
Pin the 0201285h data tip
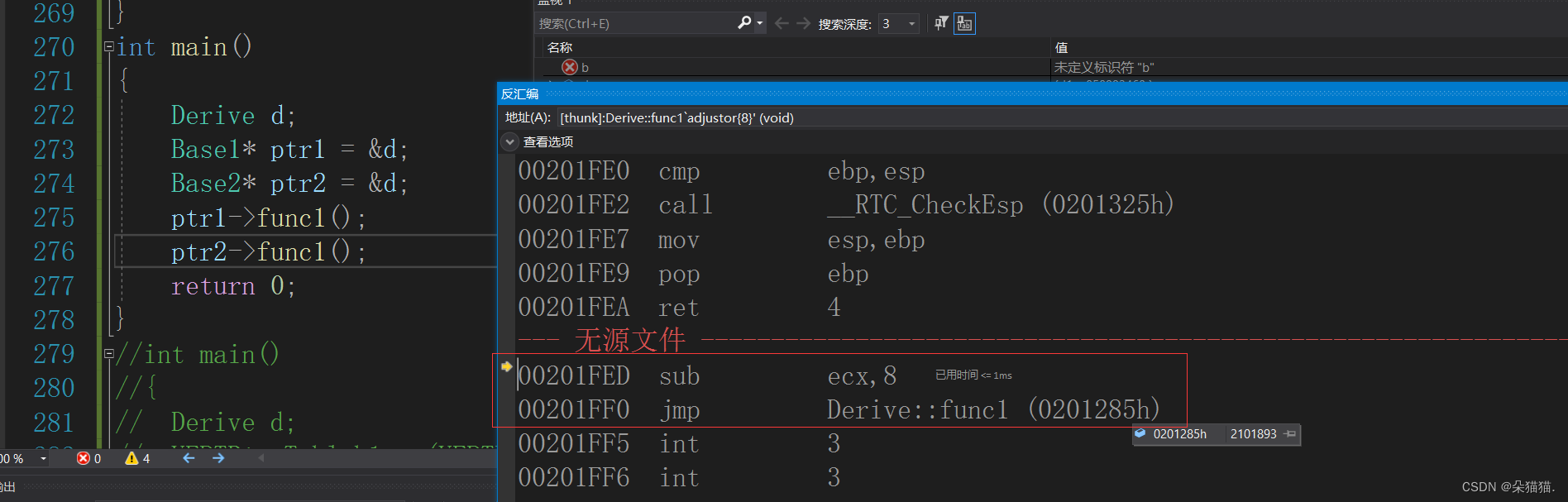(x=1290, y=434)
